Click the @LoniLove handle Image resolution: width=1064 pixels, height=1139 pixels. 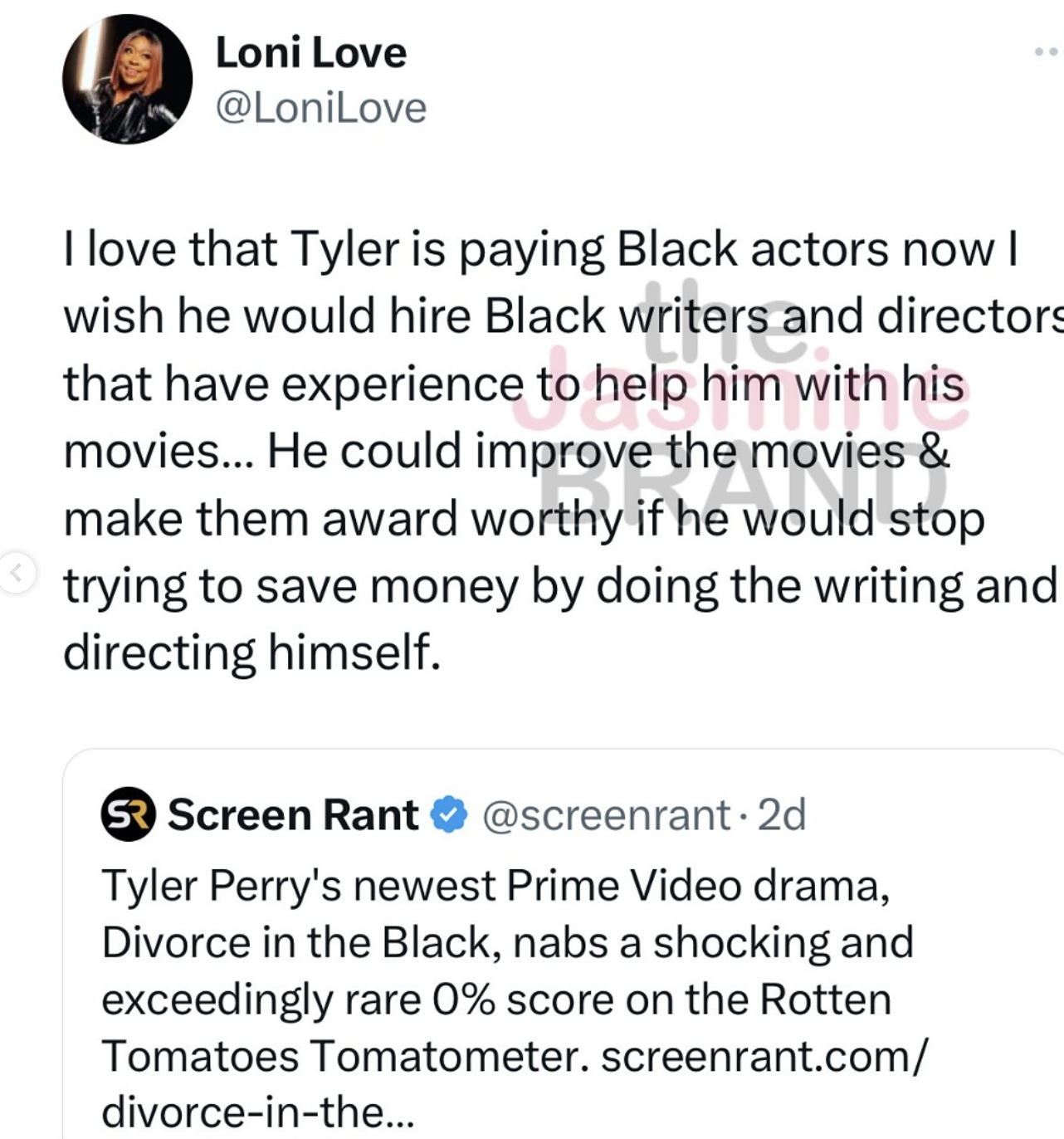point(320,108)
